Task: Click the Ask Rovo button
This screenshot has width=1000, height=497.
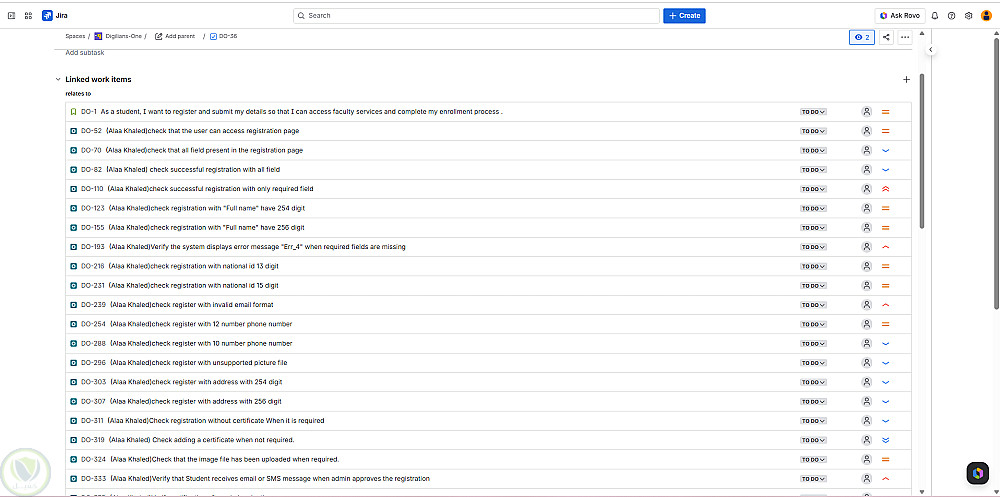Action: 898,16
